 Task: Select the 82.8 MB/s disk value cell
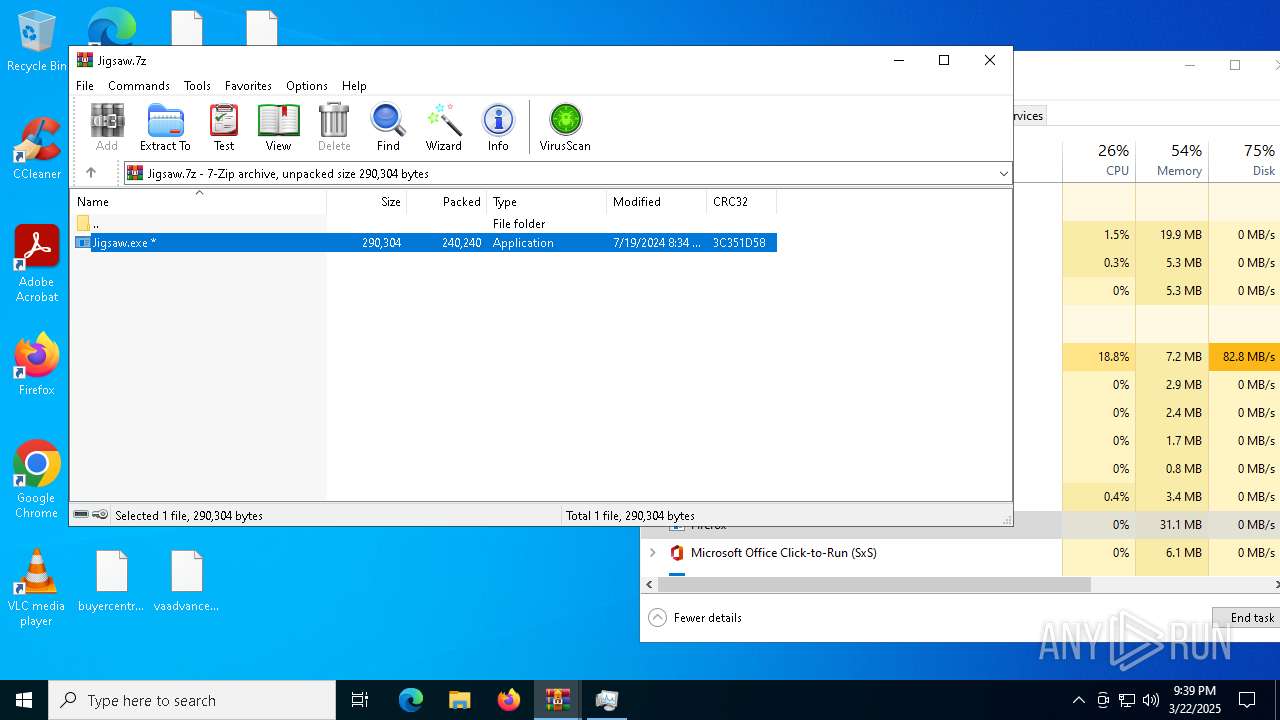pyautogui.click(x=1245, y=357)
